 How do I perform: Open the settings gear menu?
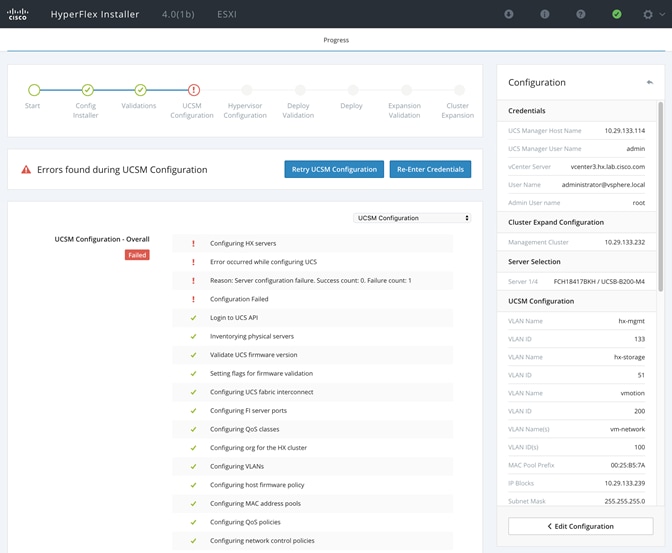pyautogui.click(x=648, y=14)
